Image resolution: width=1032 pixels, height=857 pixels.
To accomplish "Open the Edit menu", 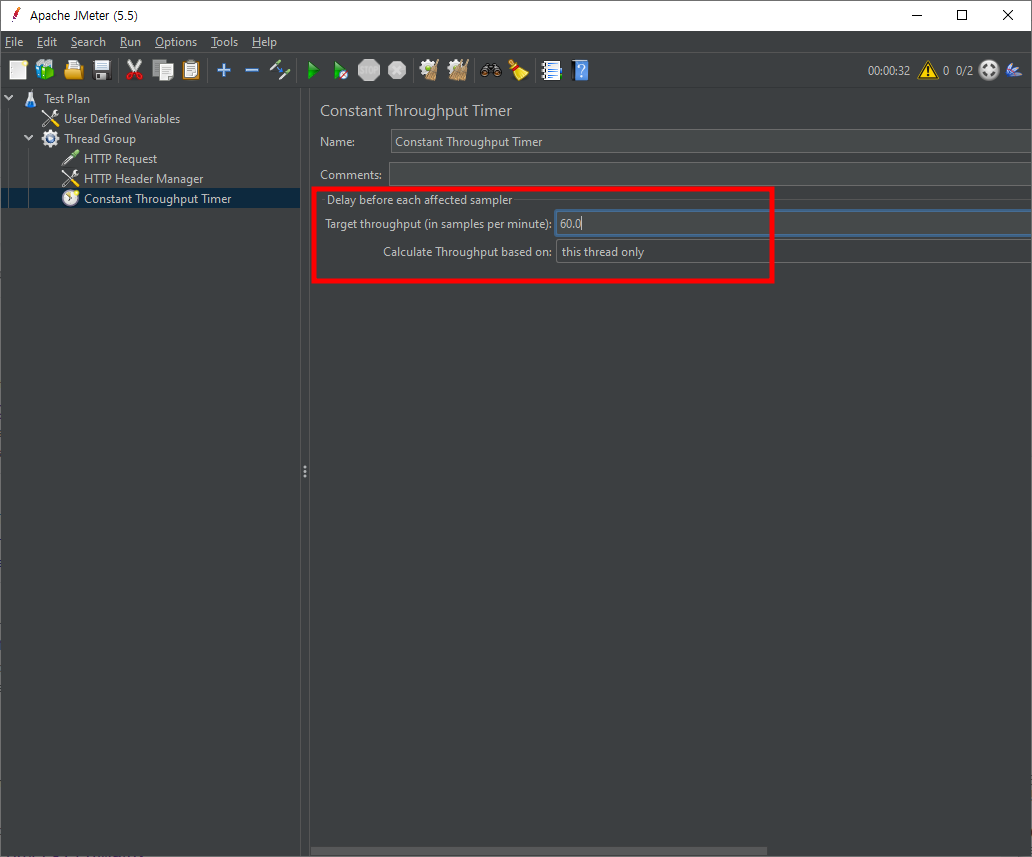I will [47, 41].
